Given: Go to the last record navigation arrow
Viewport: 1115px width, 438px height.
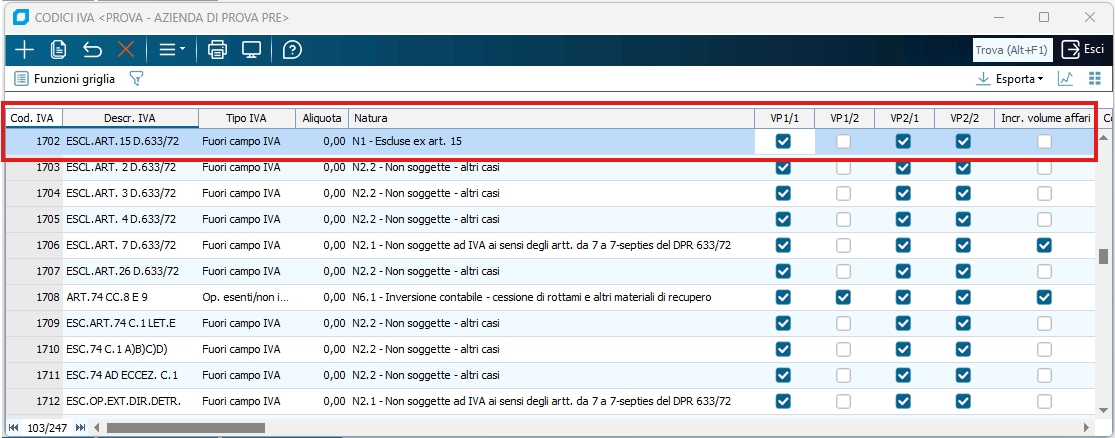Looking at the screenshot, I should 80,427.
